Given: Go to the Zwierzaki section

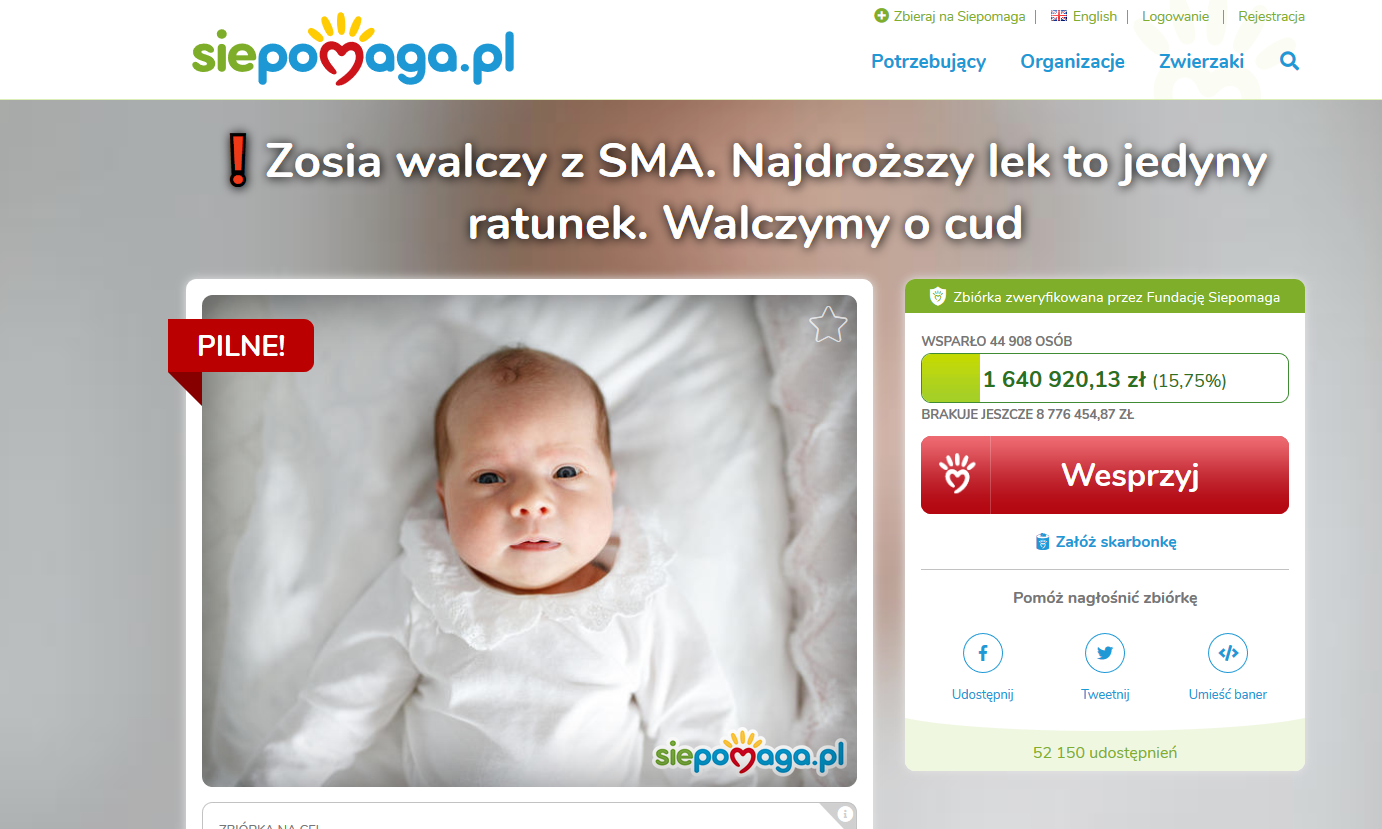Looking at the screenshot, I should point(1201,61).
